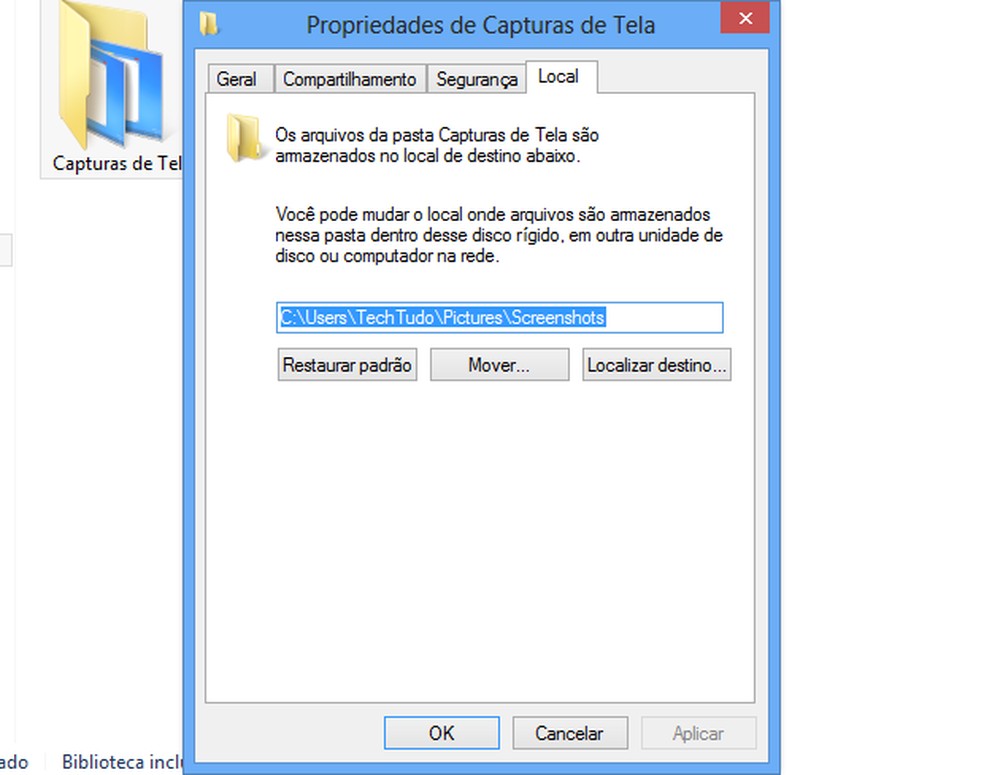The image size is (984, 775).
Task: Click the Localizar destino... button
Action: click(656, 365)
